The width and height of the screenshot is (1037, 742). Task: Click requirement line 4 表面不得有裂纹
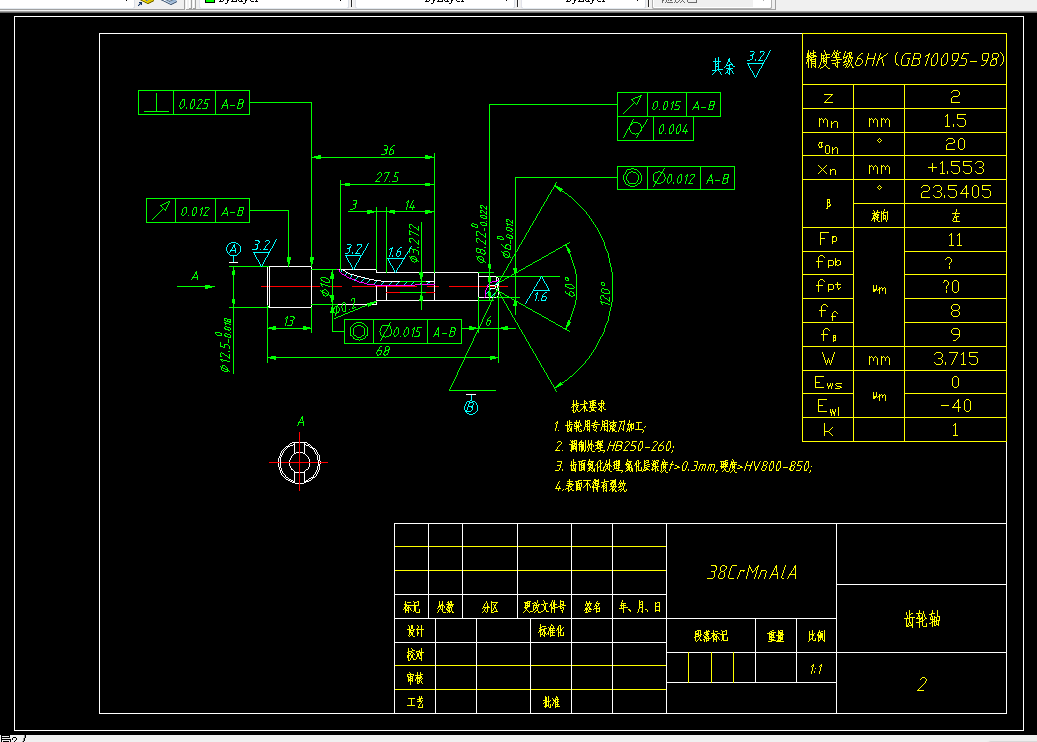click(x=591, y=486)
